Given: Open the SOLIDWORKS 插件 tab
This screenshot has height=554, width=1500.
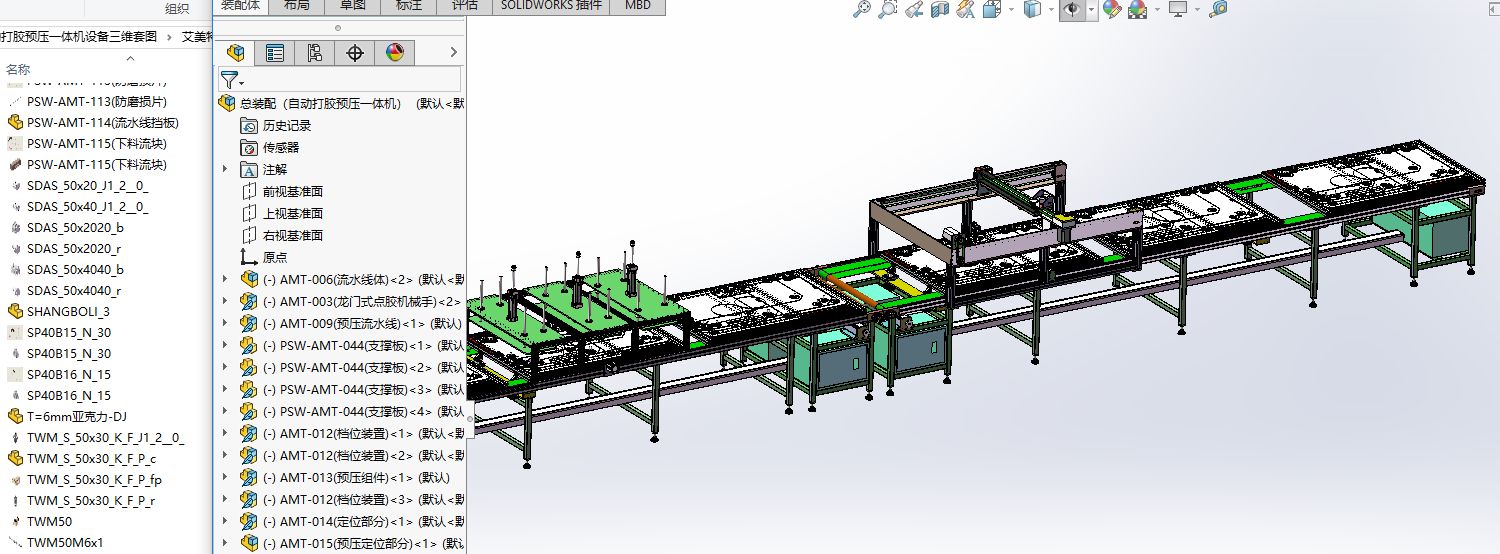Looking at the screenshot, I should tap(551, 5).
